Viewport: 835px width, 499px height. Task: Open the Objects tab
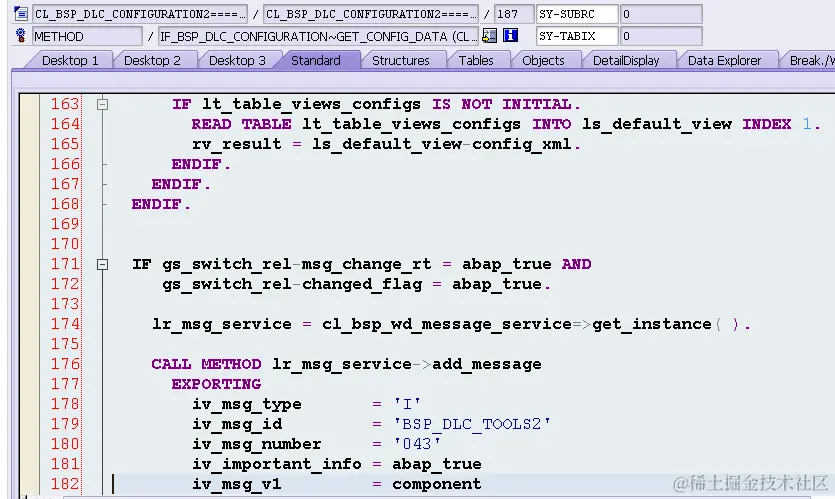(x=543, y=61)
